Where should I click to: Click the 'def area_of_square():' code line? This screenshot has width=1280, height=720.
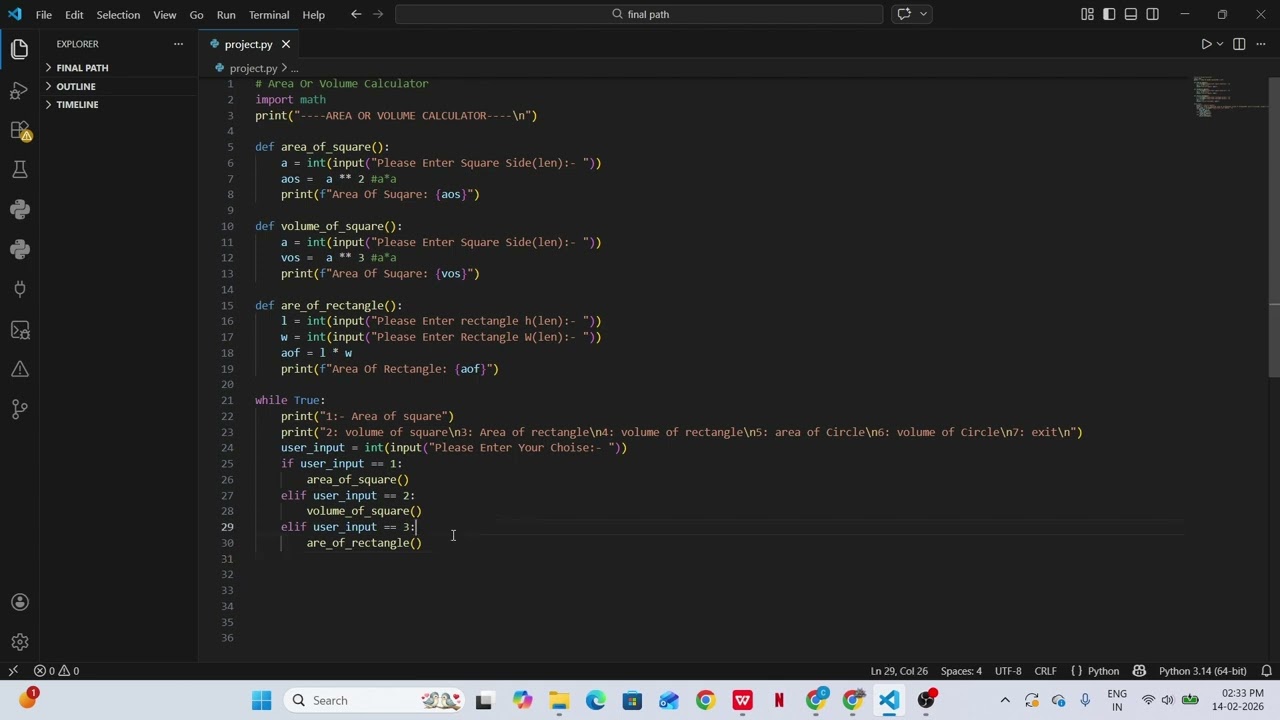tap(322, 147)
